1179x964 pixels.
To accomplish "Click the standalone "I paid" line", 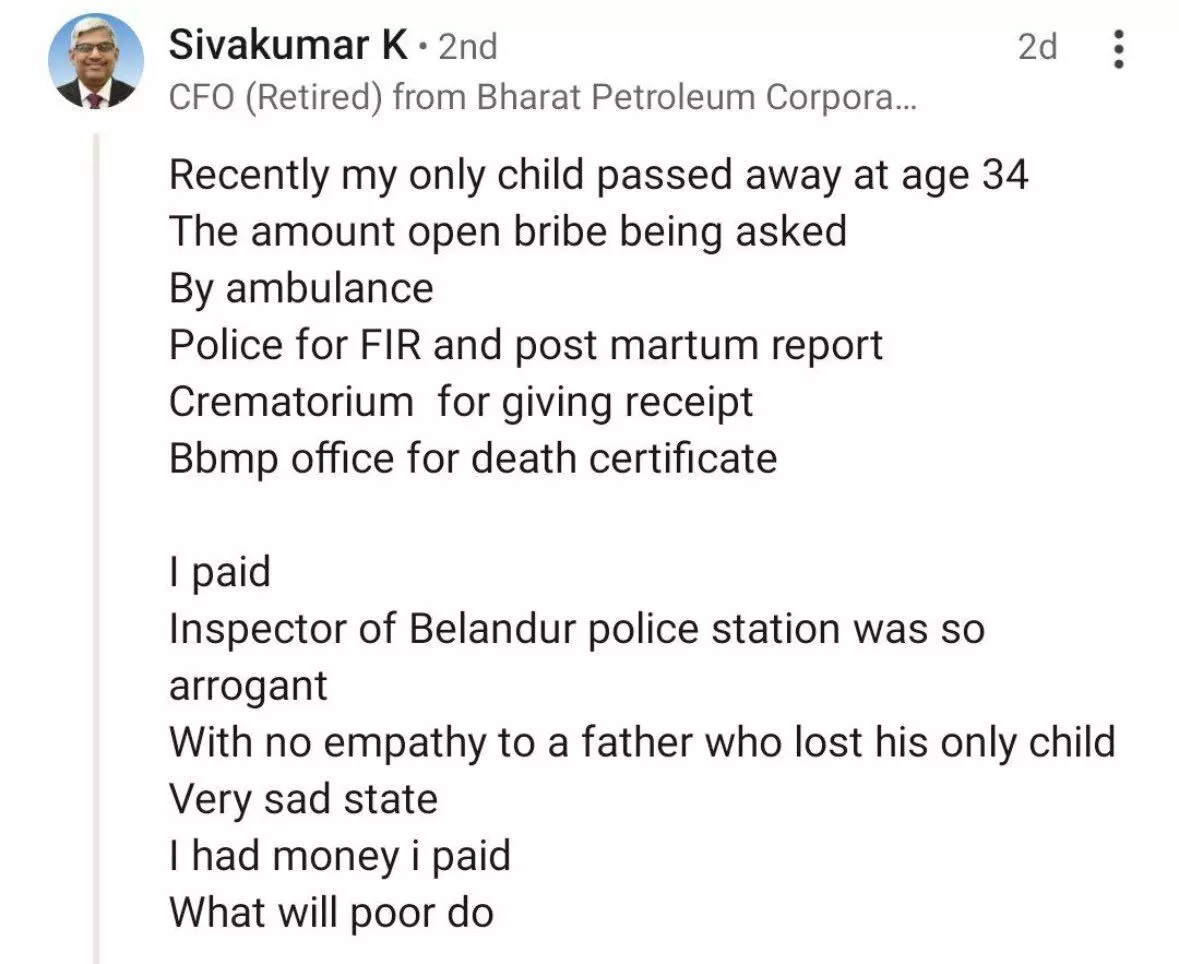I will pyautogui.click(x=219, y=573).
